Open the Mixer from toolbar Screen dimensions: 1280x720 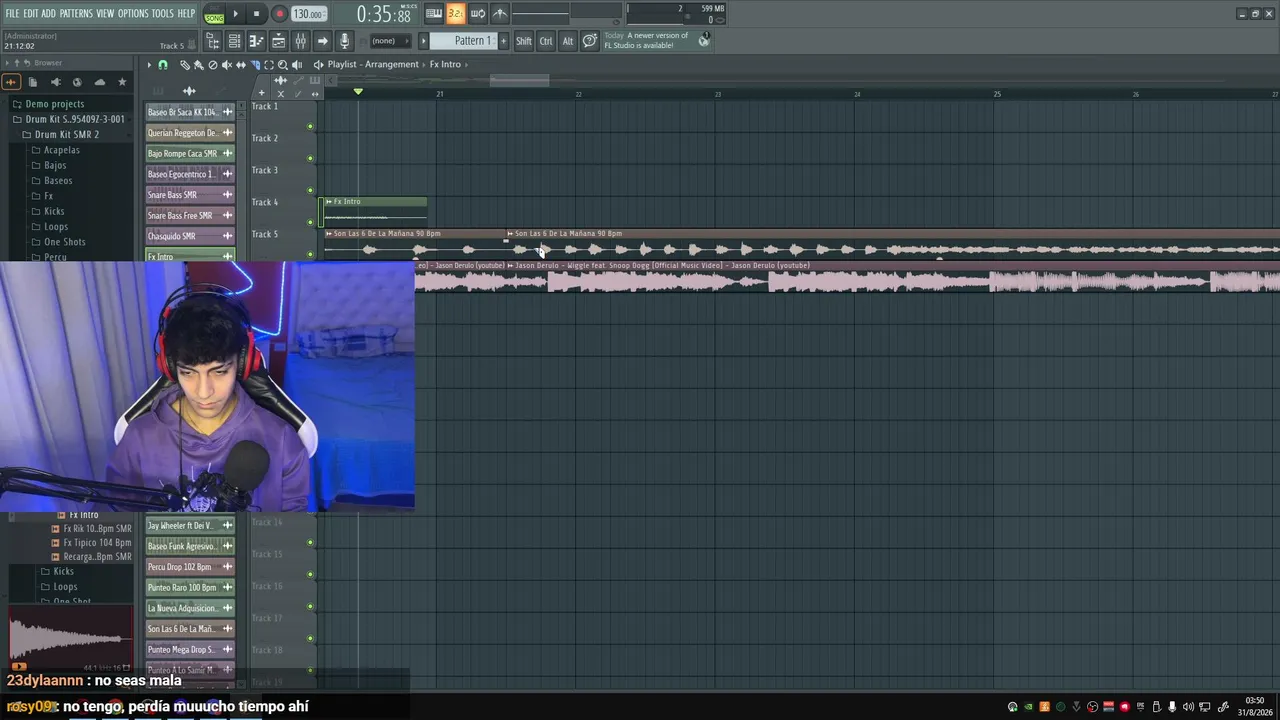pos(300,41)
